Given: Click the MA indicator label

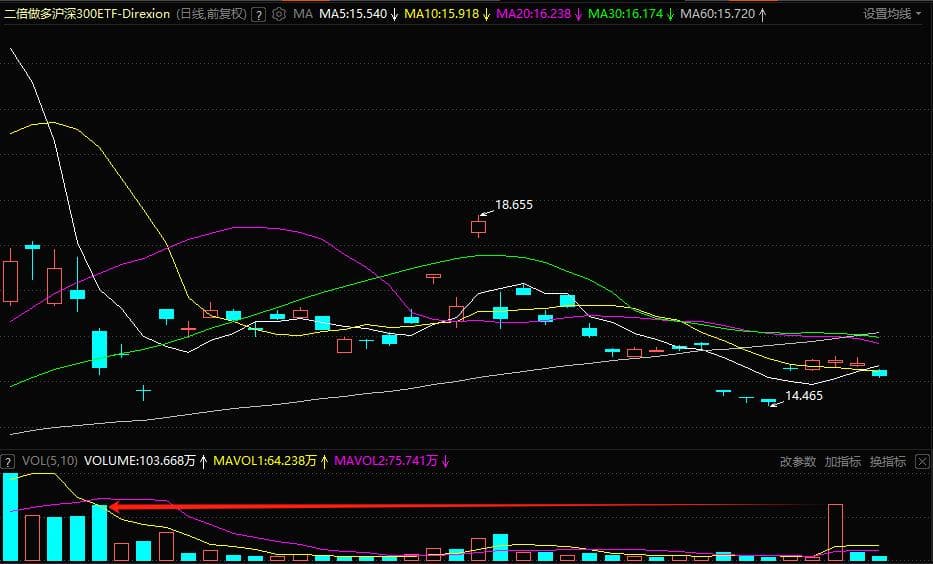Looking at the screenshot, I should (303, 15).
